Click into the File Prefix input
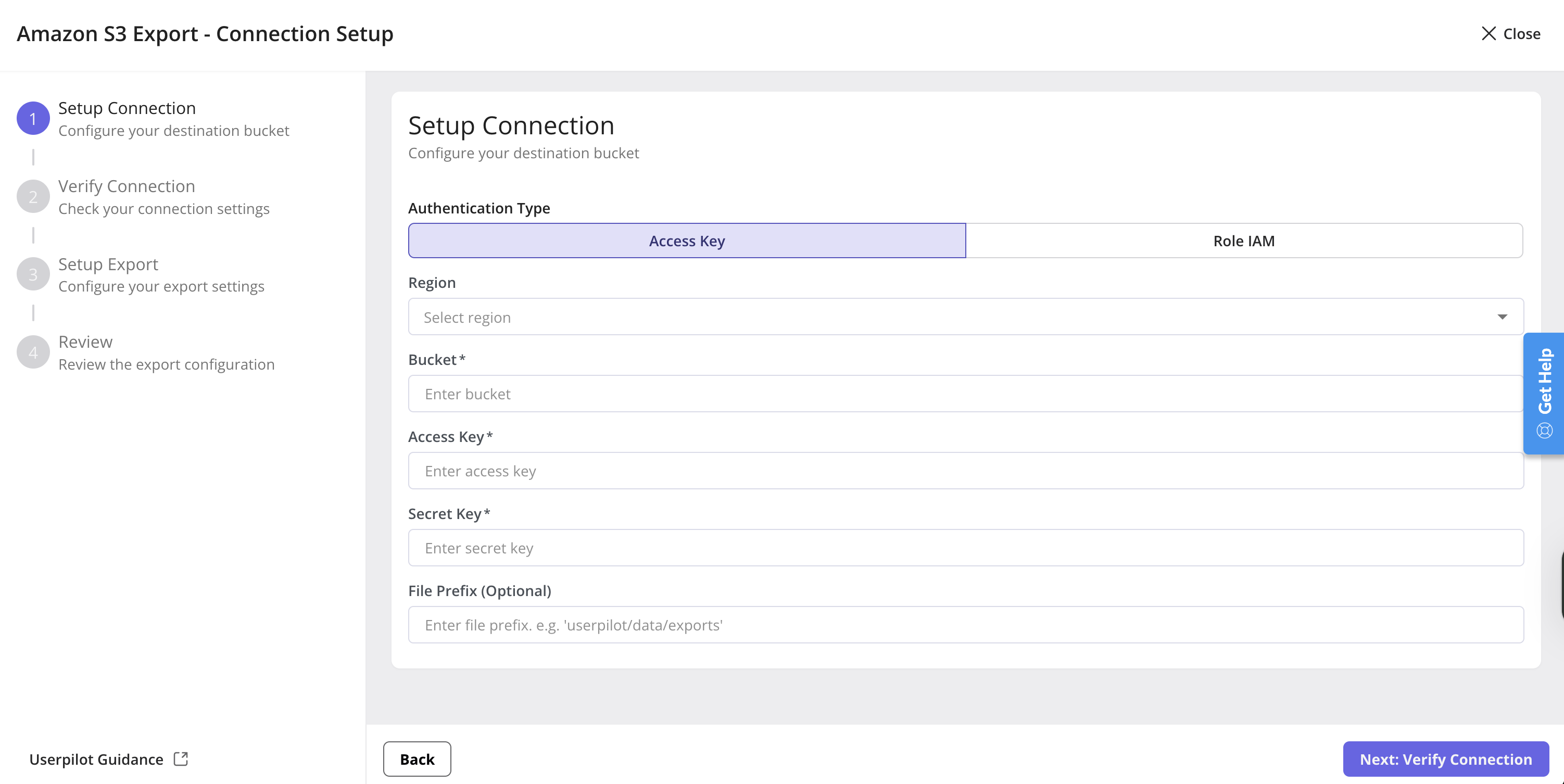This screenshot has width=1564, height=784. 965,625
